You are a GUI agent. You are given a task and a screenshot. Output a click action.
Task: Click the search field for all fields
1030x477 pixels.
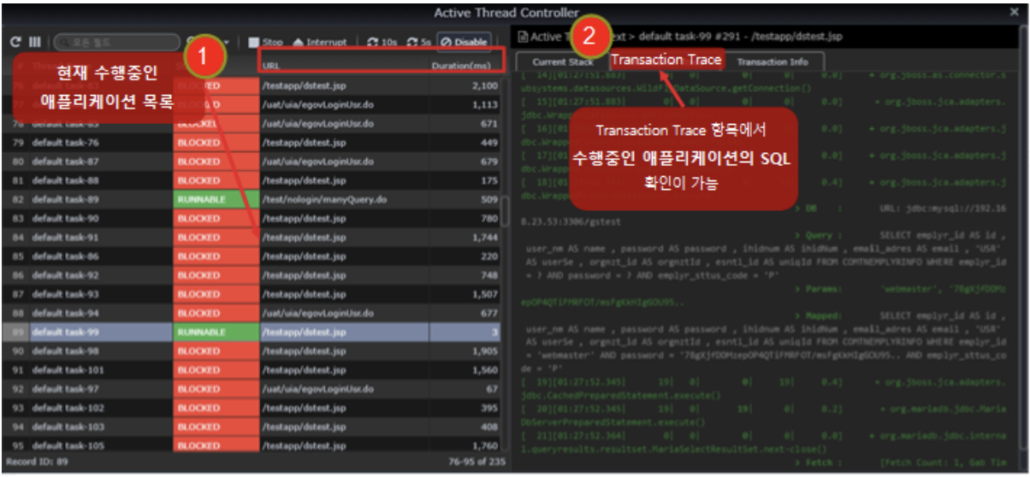[117, 42]
